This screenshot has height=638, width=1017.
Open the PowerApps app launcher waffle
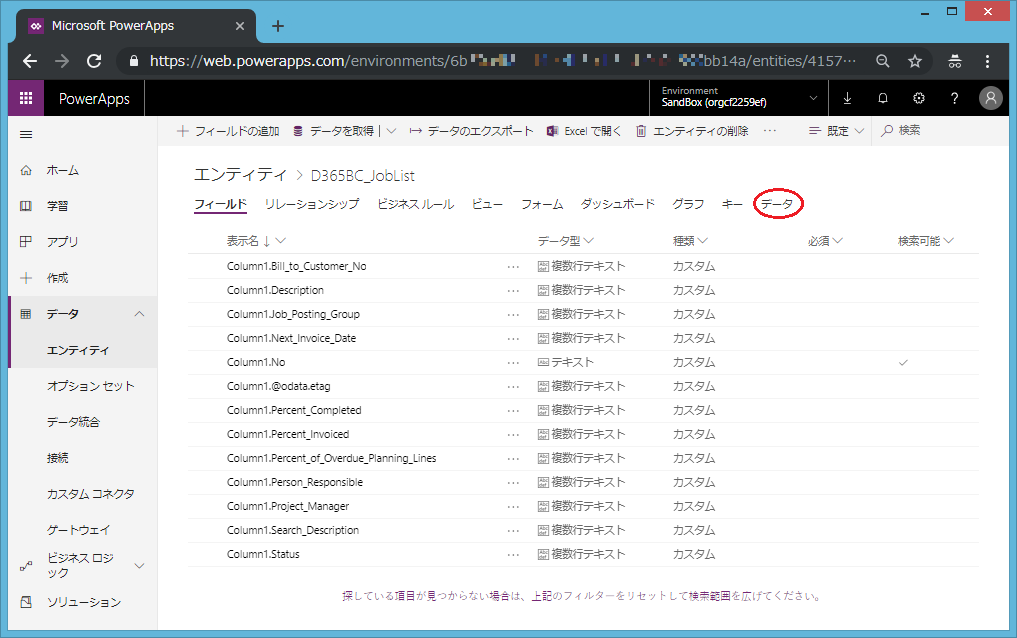(x=26, y=98)
